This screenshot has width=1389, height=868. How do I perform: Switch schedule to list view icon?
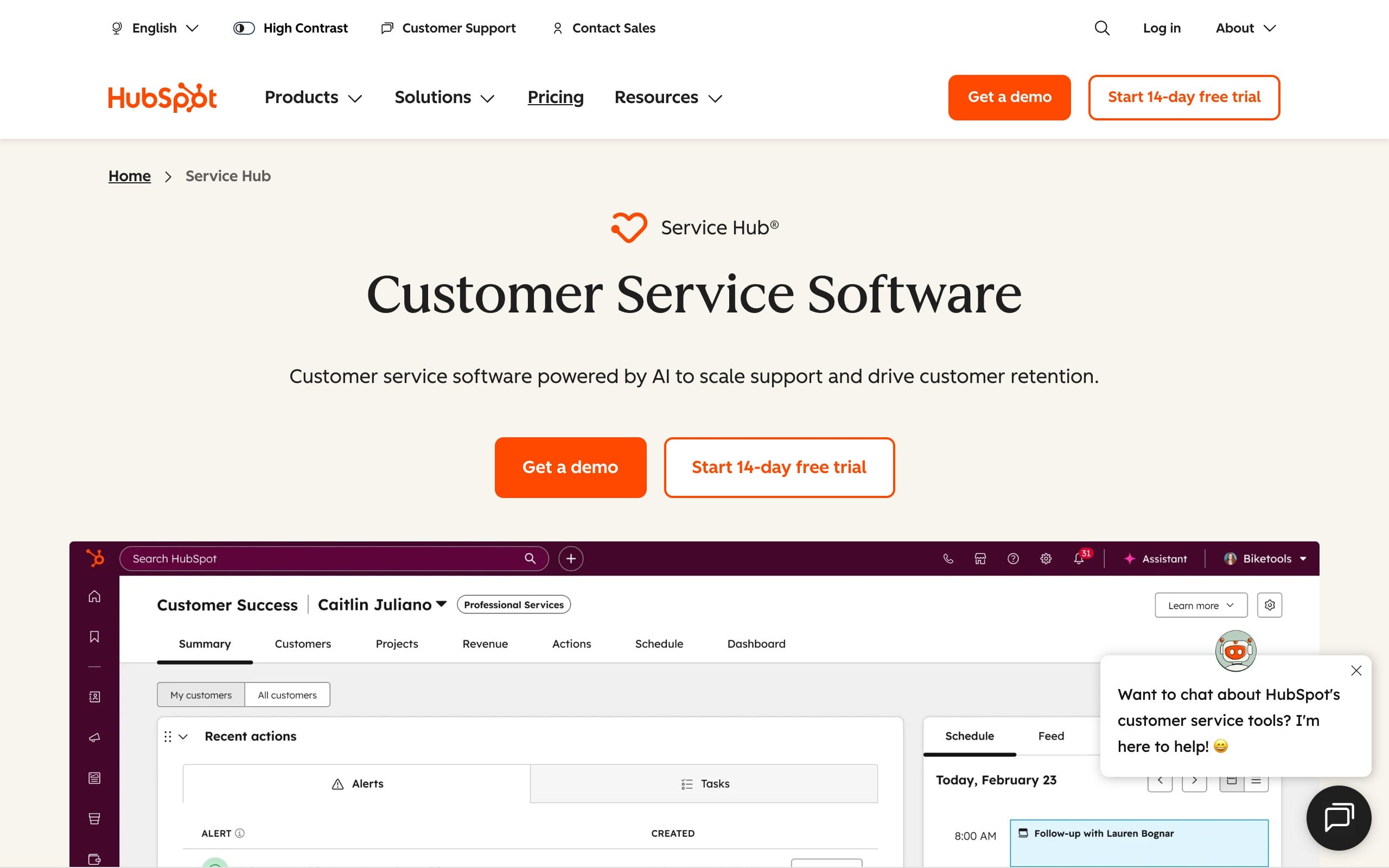[x=1257, y=781]
